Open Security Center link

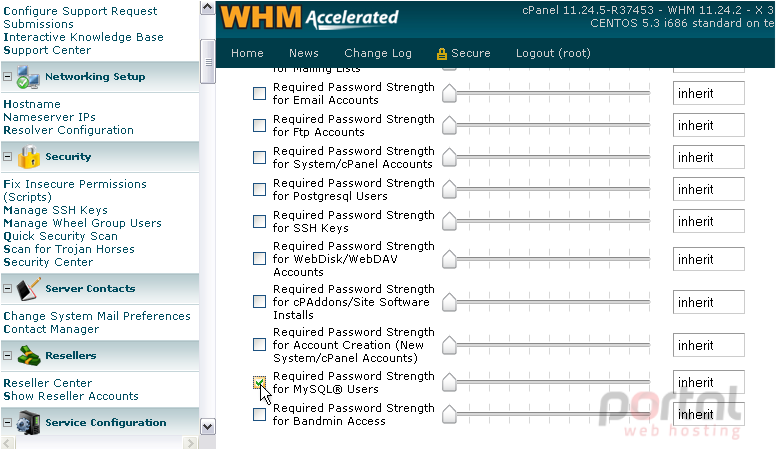[x=48, y=262]
